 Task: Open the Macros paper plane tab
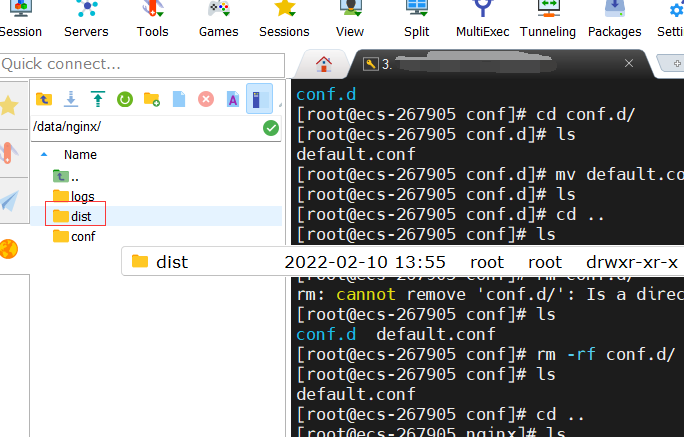coord(10,200)
